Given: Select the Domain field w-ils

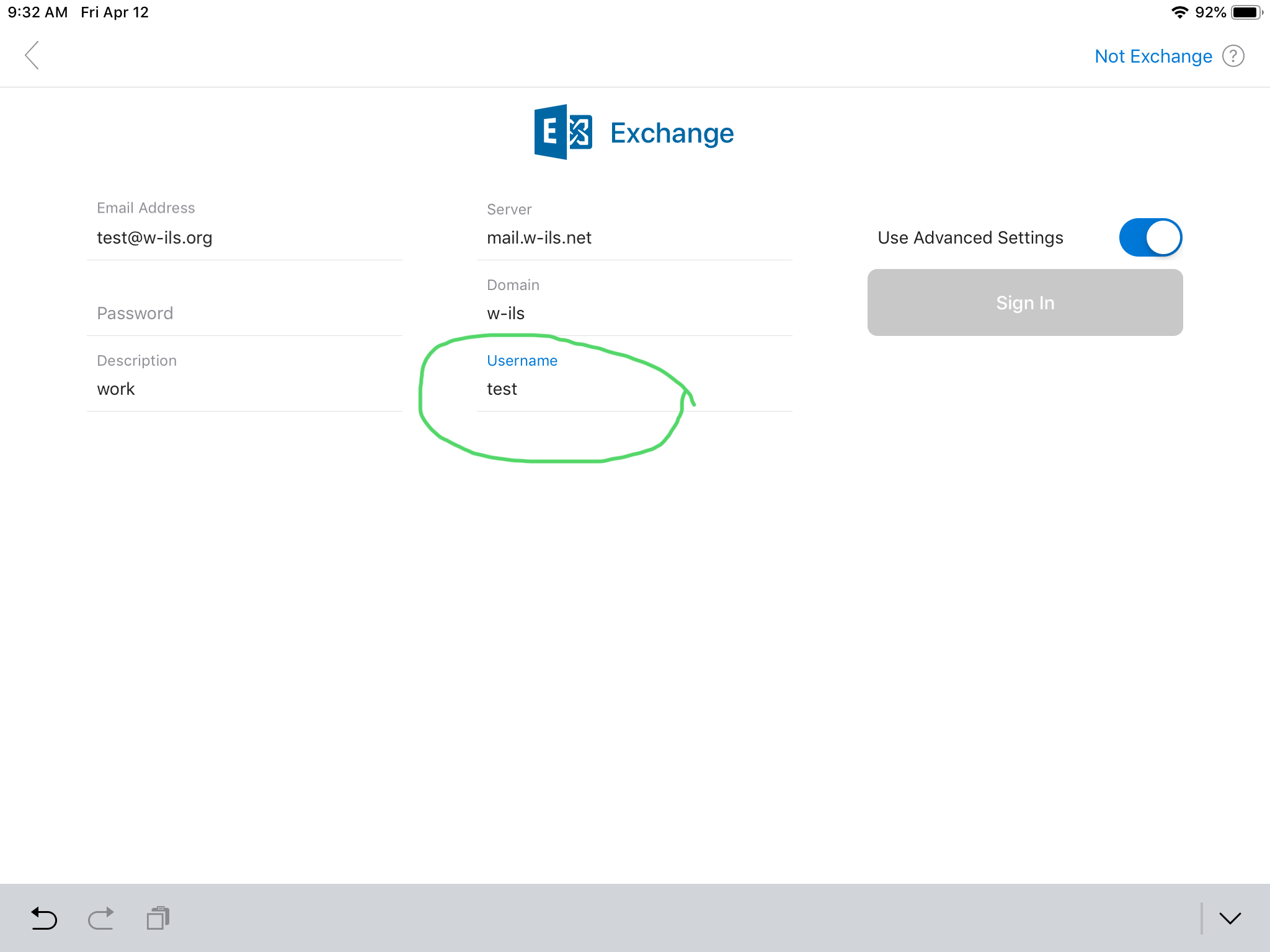Looking at the screenshot, I should [634, 314].
